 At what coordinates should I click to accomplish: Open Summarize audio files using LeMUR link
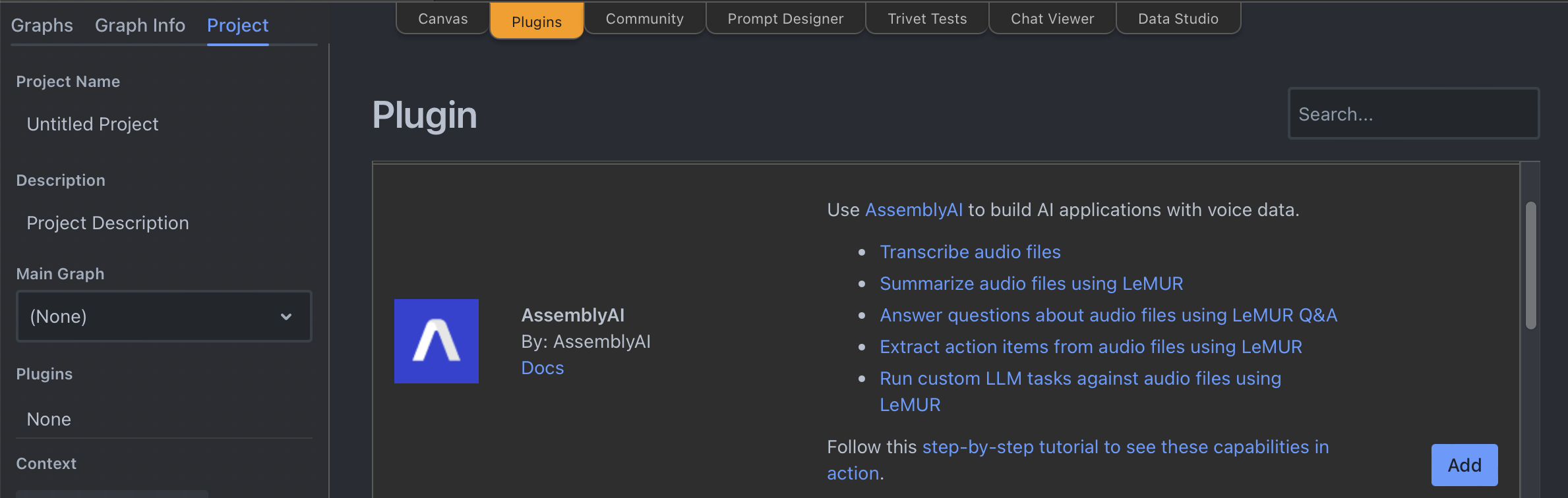[x=1031, y=283]
